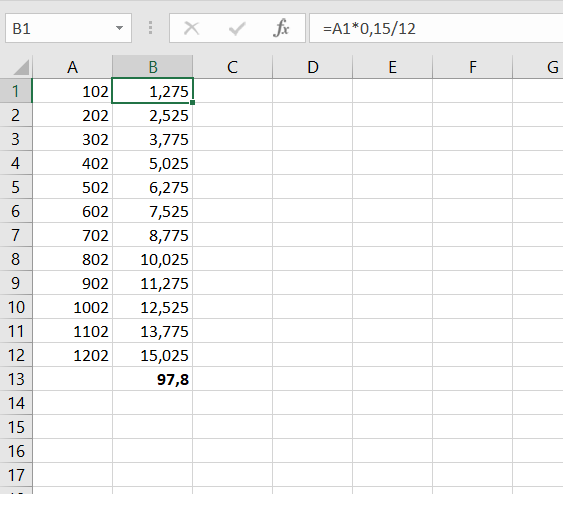Click cell containing 302
Screen dimensions: 563x507
point(73,139)
